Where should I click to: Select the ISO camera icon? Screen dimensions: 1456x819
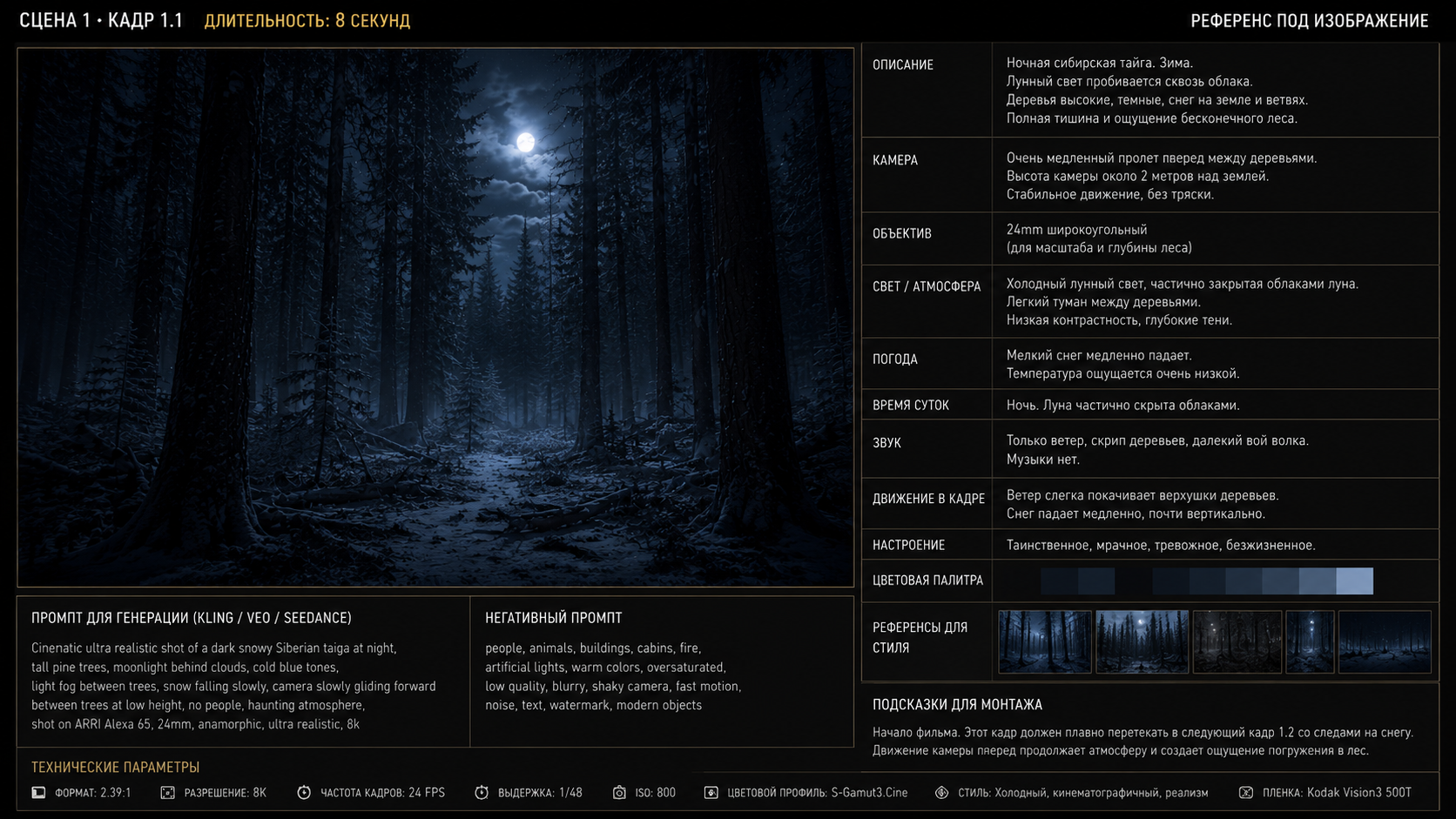619,793
